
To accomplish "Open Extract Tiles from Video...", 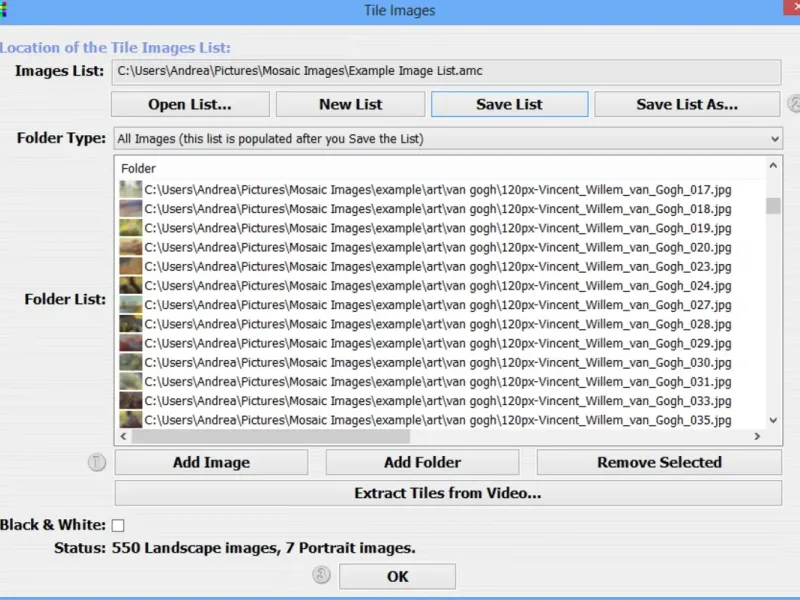I will pos(448,493).
